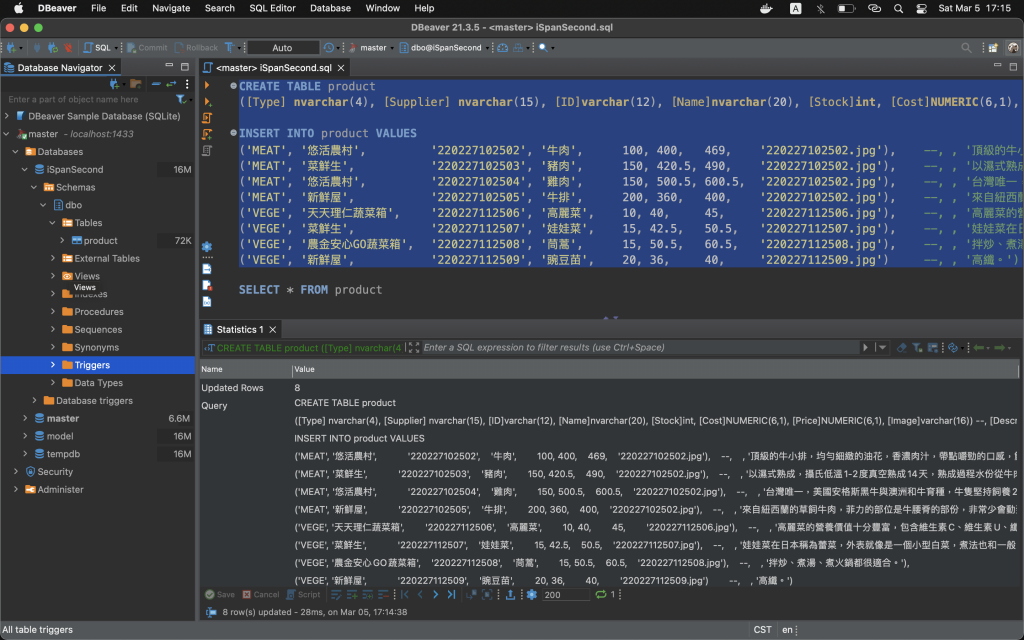Select the Procedures folder in the tree

click(x=99, y=311)
